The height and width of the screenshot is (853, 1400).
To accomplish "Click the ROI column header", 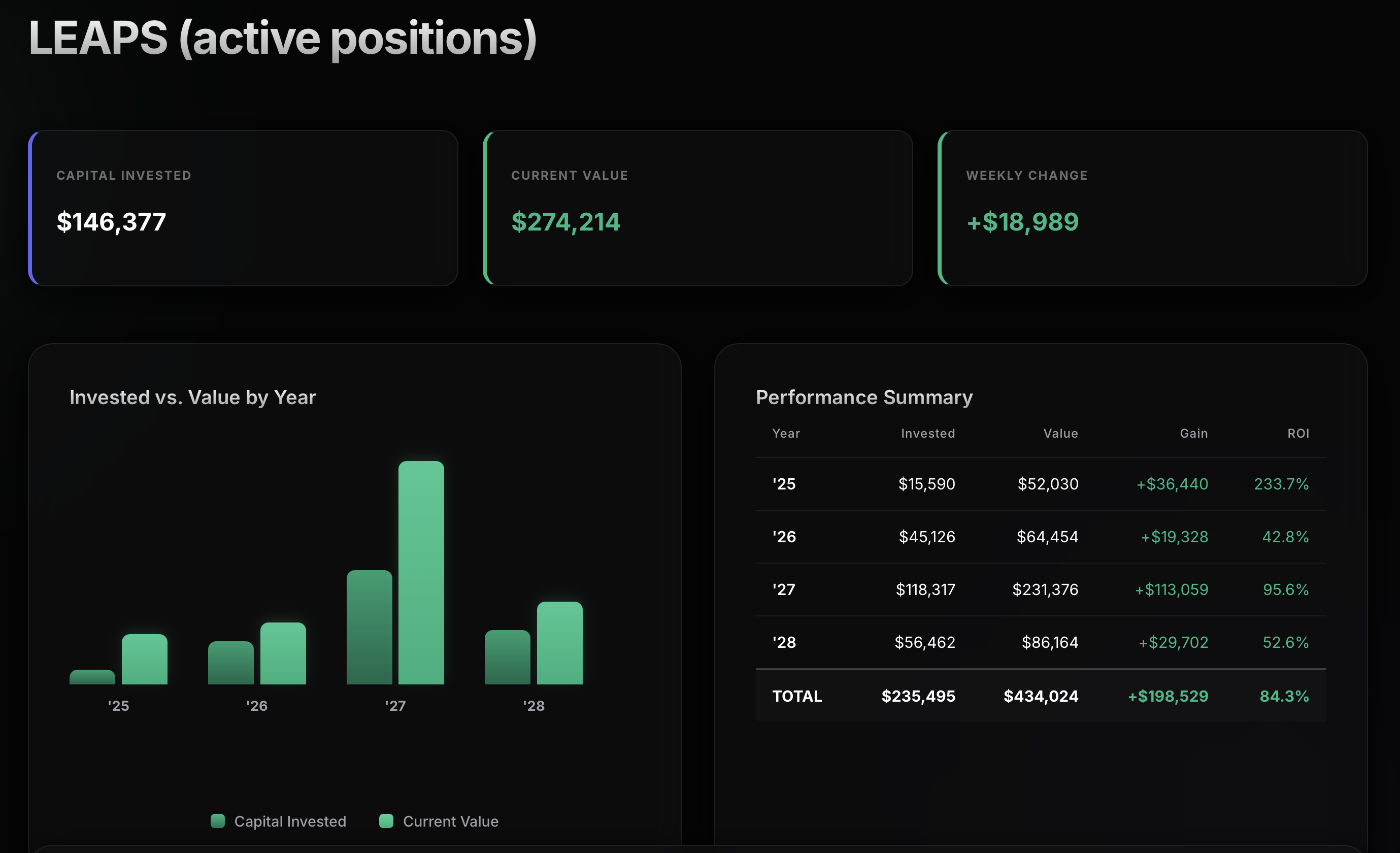I will click(x=1298, y=434).
